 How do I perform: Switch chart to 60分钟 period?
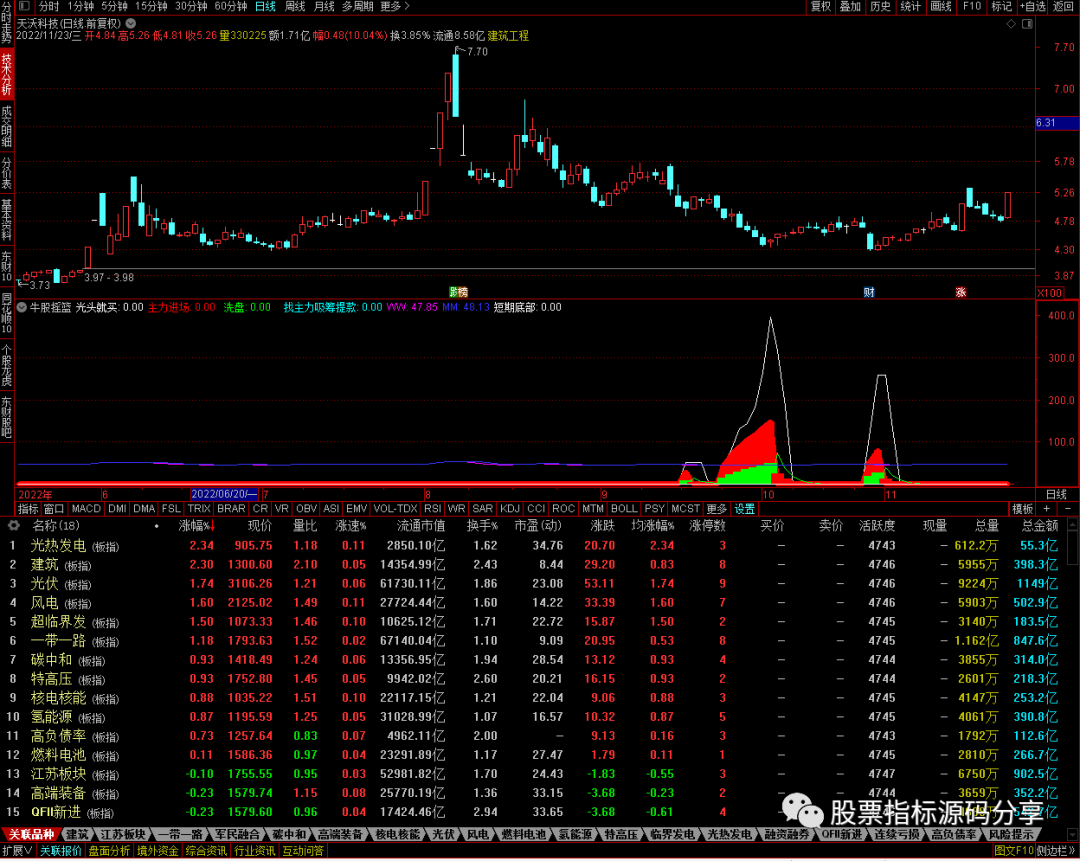(231, 6)
